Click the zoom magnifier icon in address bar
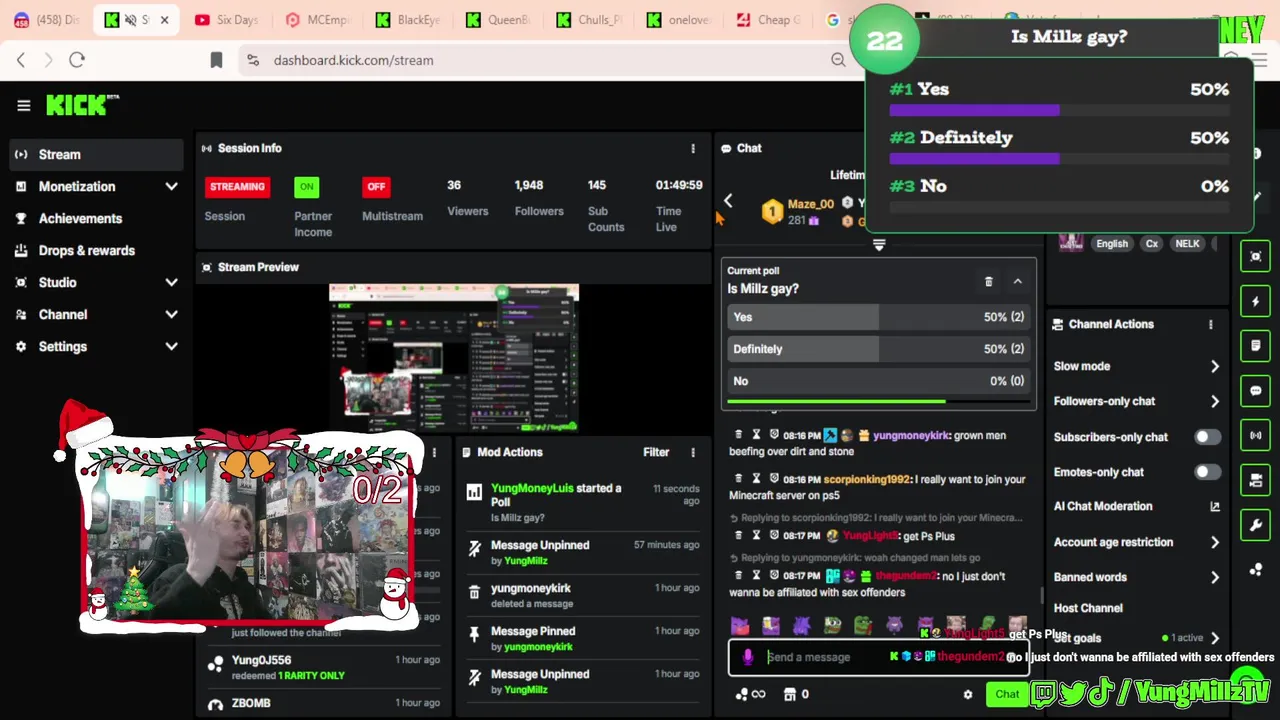The width and height of the screenshot is (1280, 720). click(x=838, y=60)
